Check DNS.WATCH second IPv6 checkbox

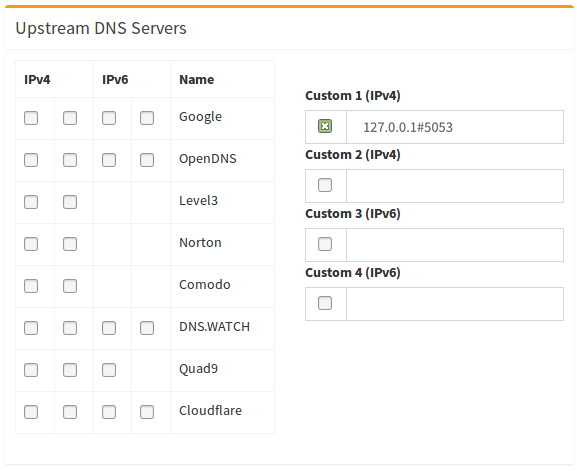[147, 328]
